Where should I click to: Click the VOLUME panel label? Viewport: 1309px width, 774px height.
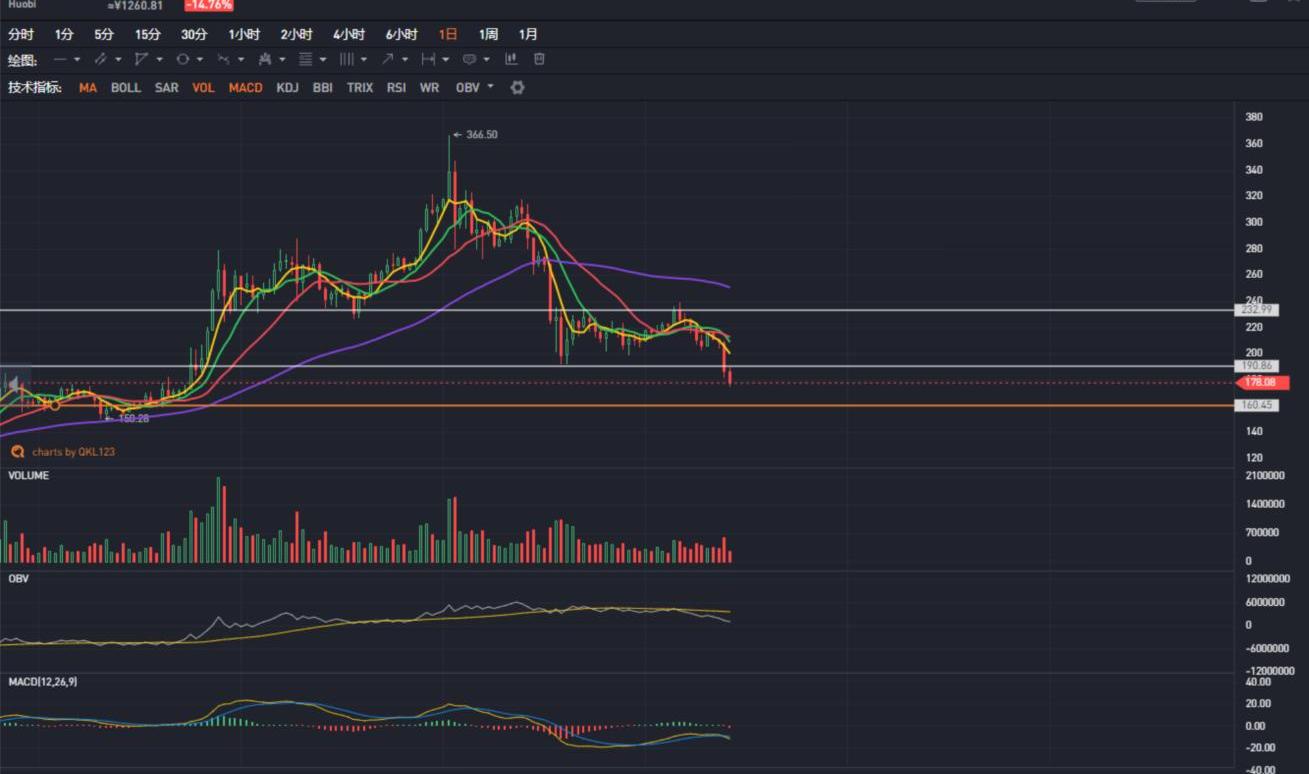28,475
